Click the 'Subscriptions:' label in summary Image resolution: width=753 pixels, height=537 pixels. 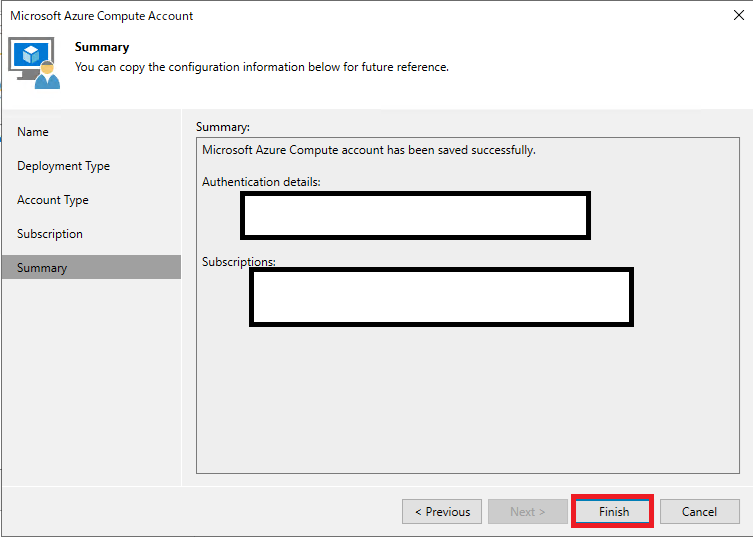[239, 262]
